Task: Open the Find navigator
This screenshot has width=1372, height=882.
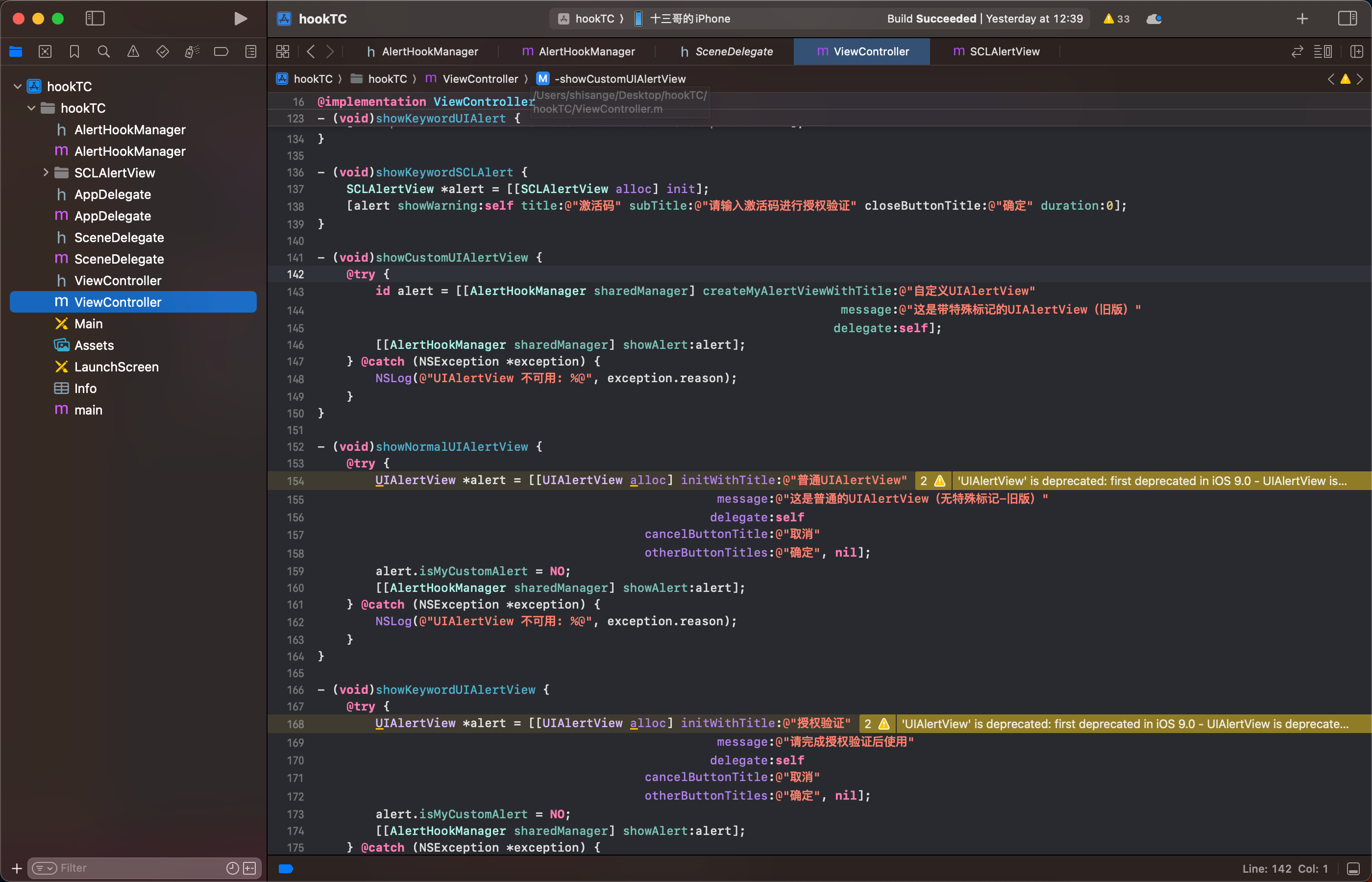Action: (x=104, y=51)
